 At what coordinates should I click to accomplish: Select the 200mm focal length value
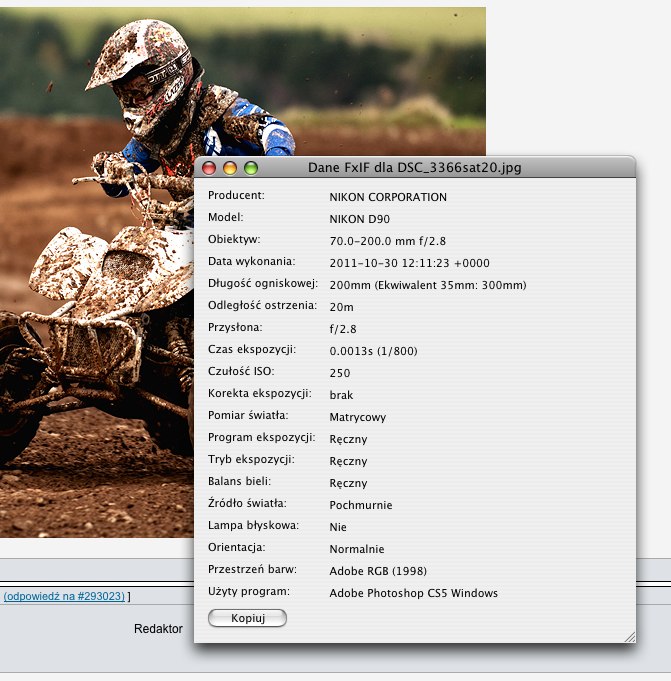point(427,285)
